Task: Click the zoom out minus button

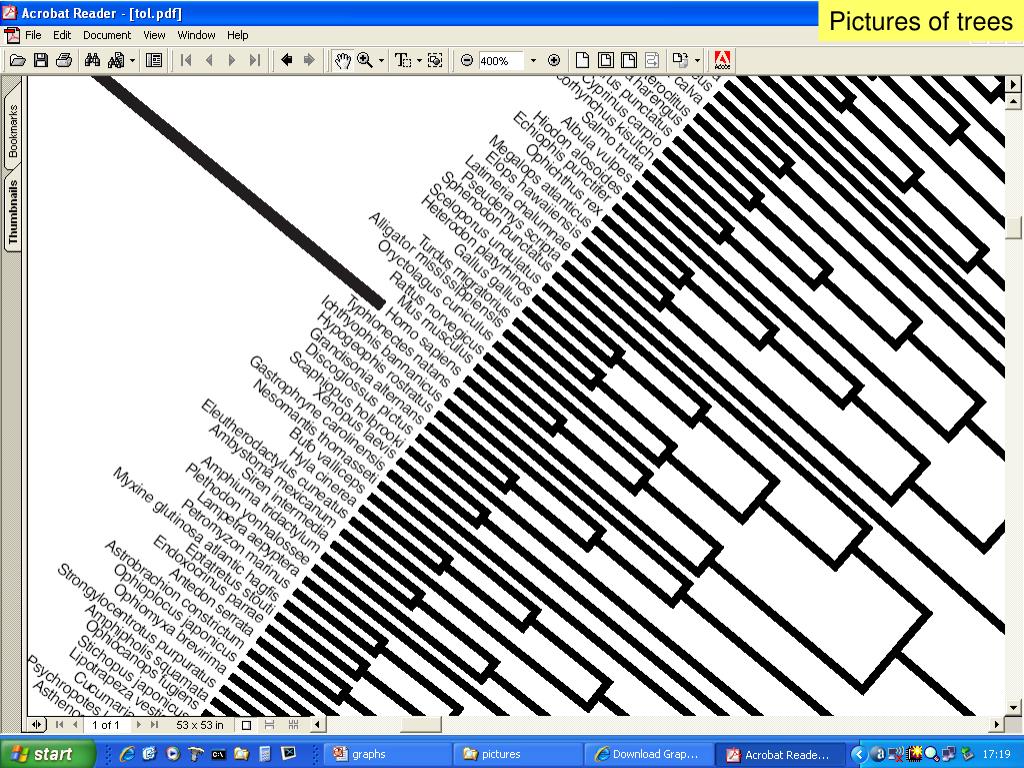Action: 466,61
